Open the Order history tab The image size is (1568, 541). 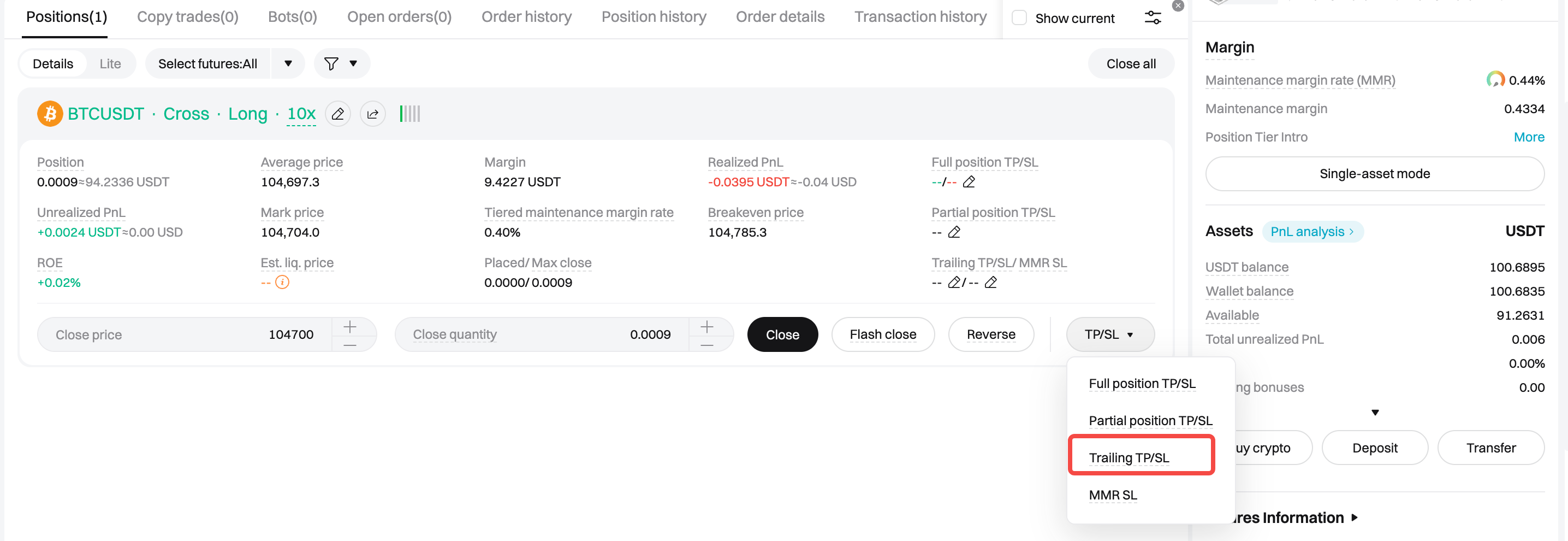pyautogui.click(x=526, y=17)
